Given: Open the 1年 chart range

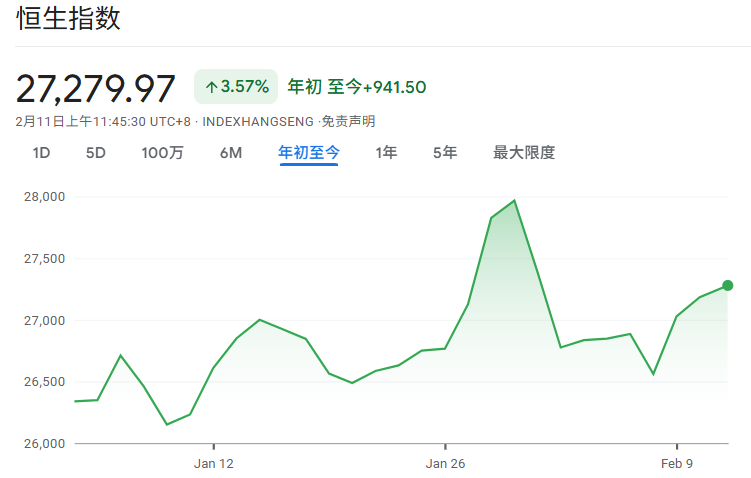Looking at the screenshot, I should 386,153.
